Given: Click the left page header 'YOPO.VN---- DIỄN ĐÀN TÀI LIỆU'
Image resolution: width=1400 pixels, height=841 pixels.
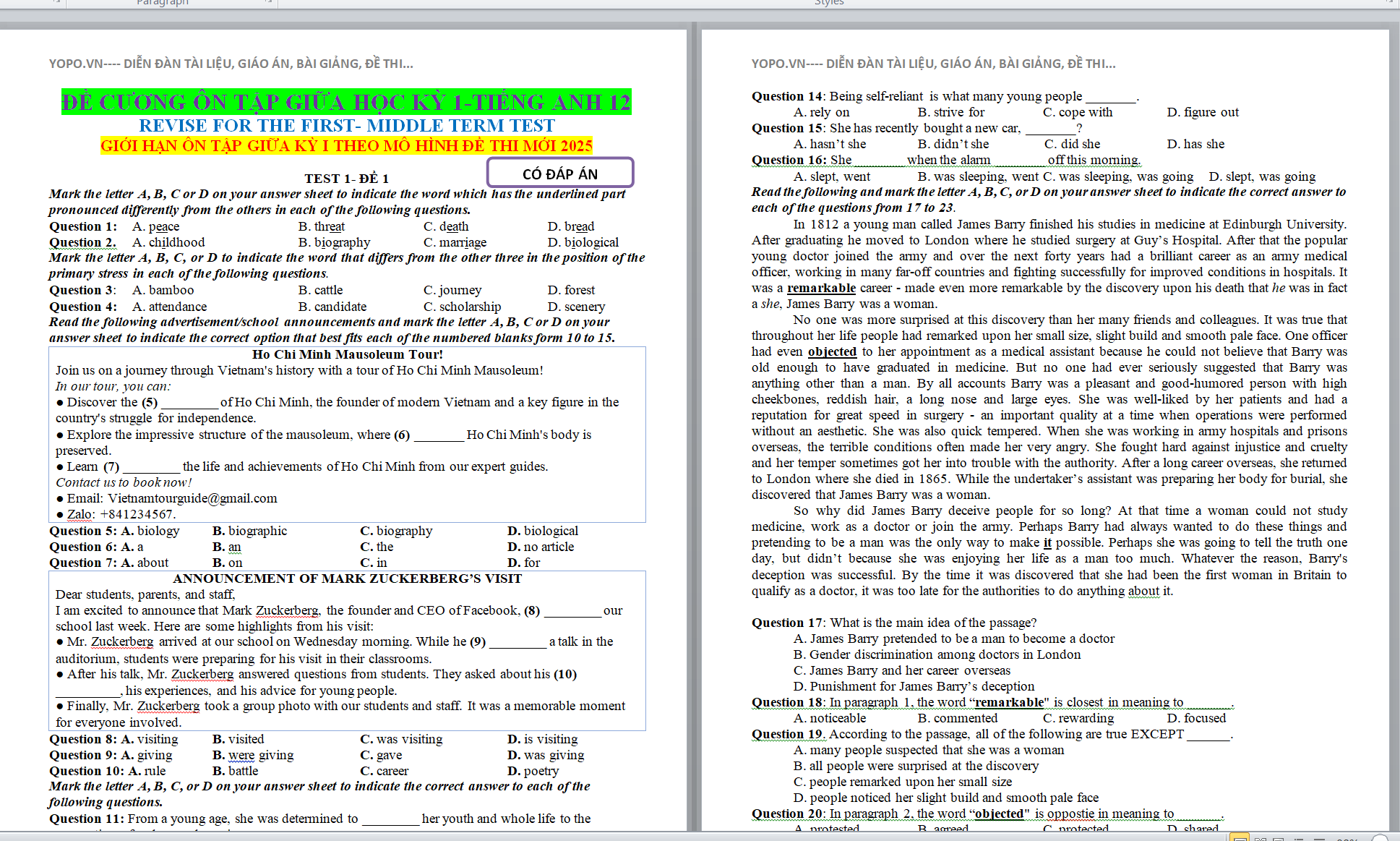Looking at the screenshot, I should click(x=231, y=64).
